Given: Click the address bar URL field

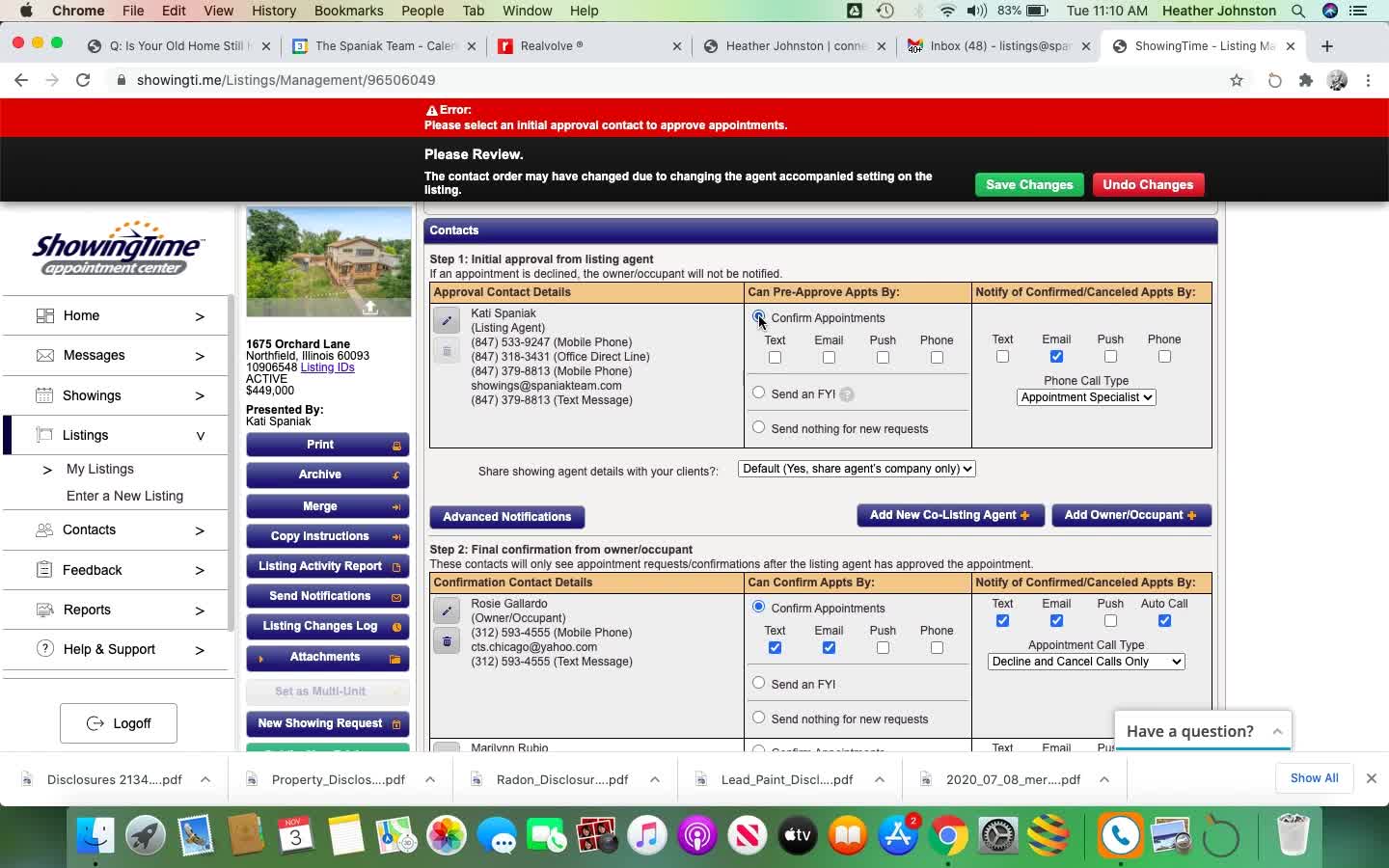Looking at the screenshot, I should (x=666, y=80).
